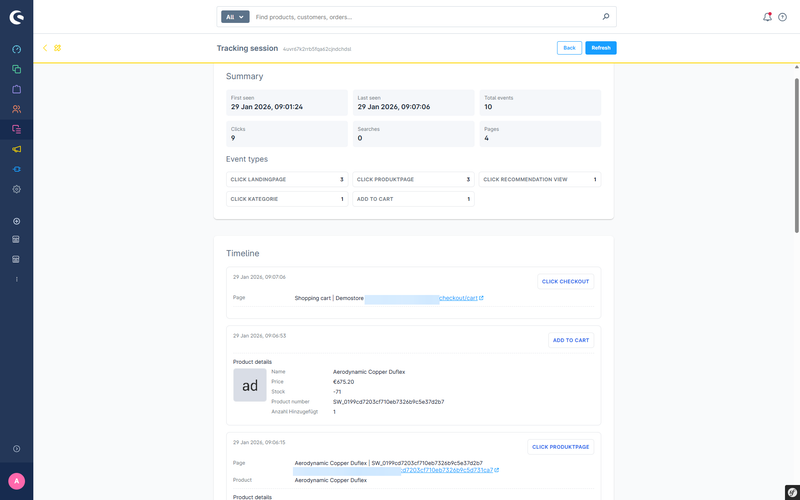The image size is (800, 500).
Task: Open the user avatar menu
Action: [16, 481]
